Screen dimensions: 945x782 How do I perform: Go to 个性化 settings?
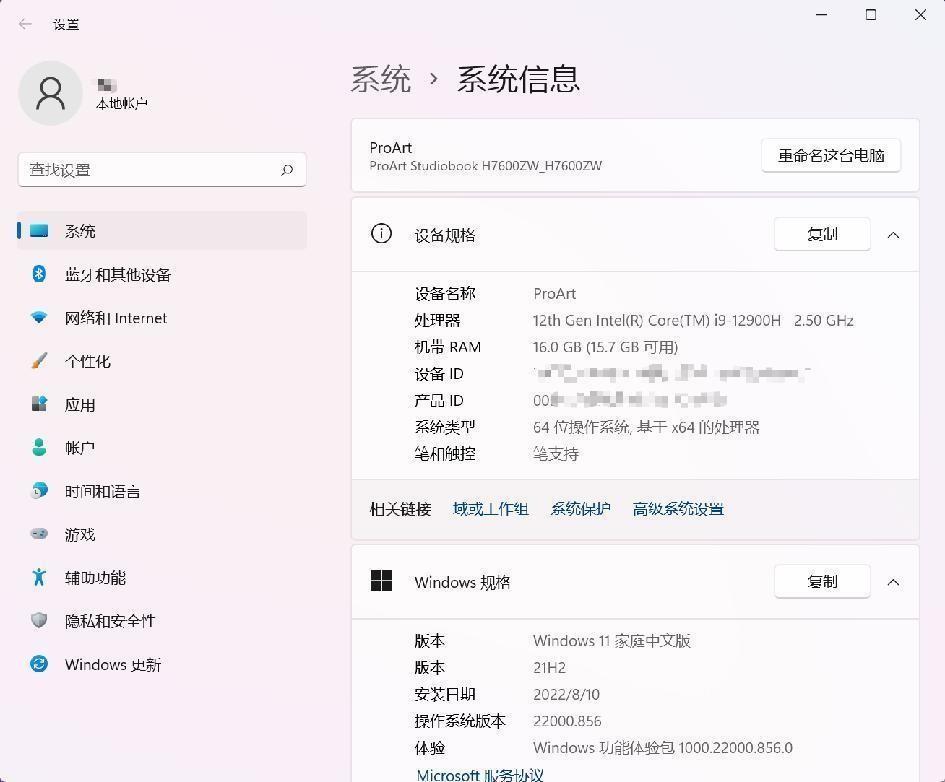162,361
